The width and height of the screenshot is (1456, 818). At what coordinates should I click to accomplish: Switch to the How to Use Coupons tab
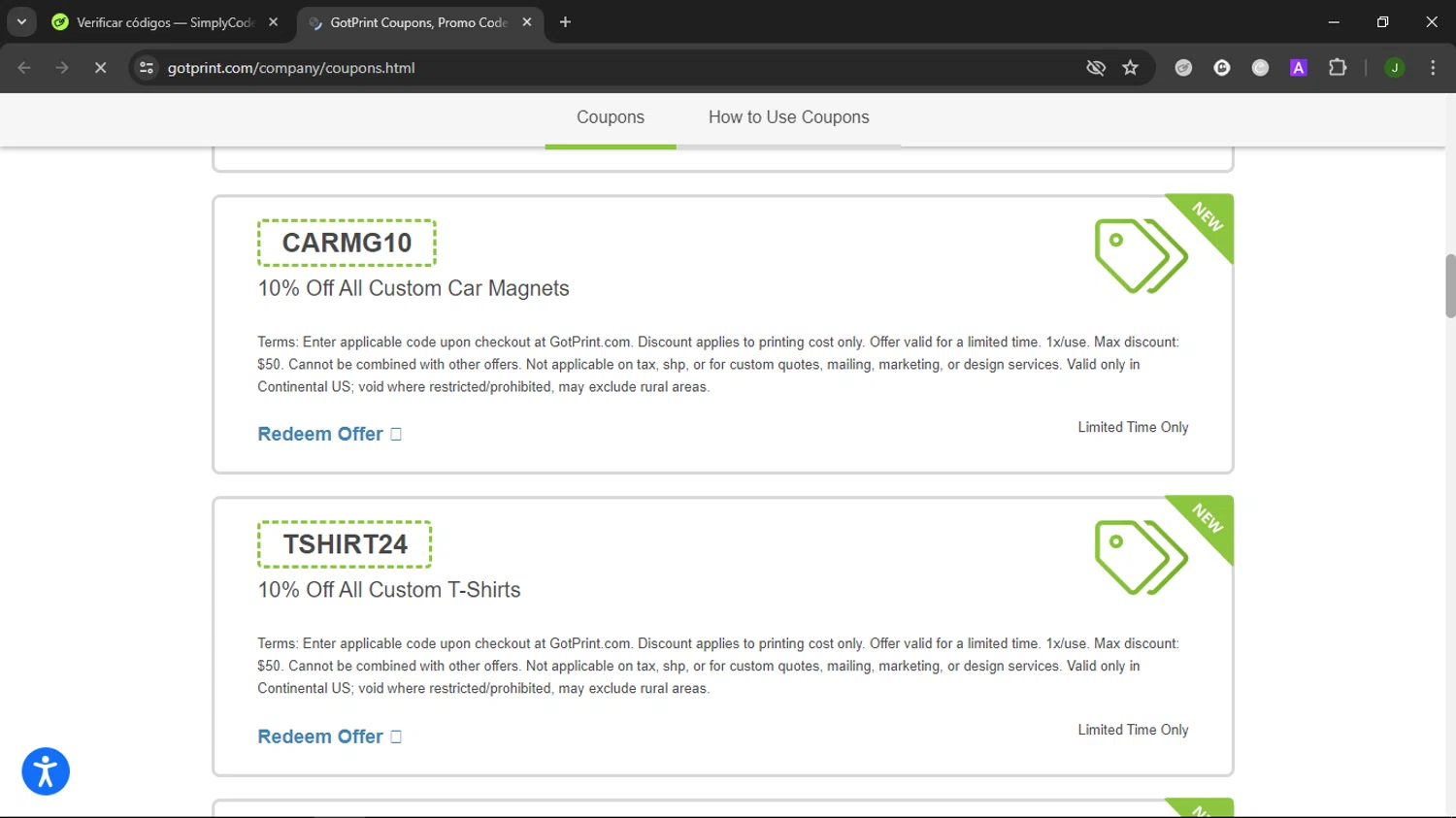(x=788, y=117)
